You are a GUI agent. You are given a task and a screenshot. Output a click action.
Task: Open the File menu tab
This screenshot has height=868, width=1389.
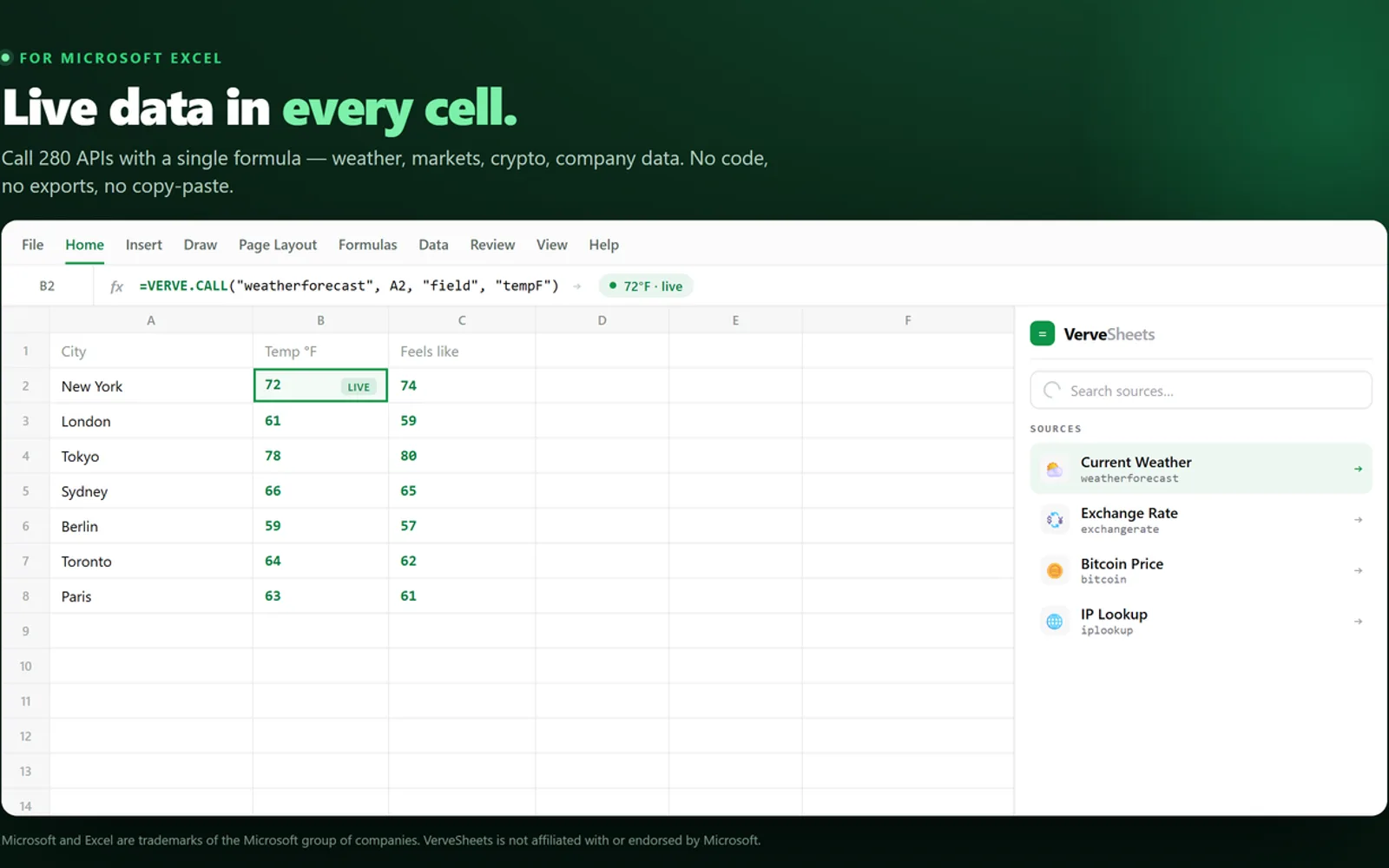(x=32, y=245)
